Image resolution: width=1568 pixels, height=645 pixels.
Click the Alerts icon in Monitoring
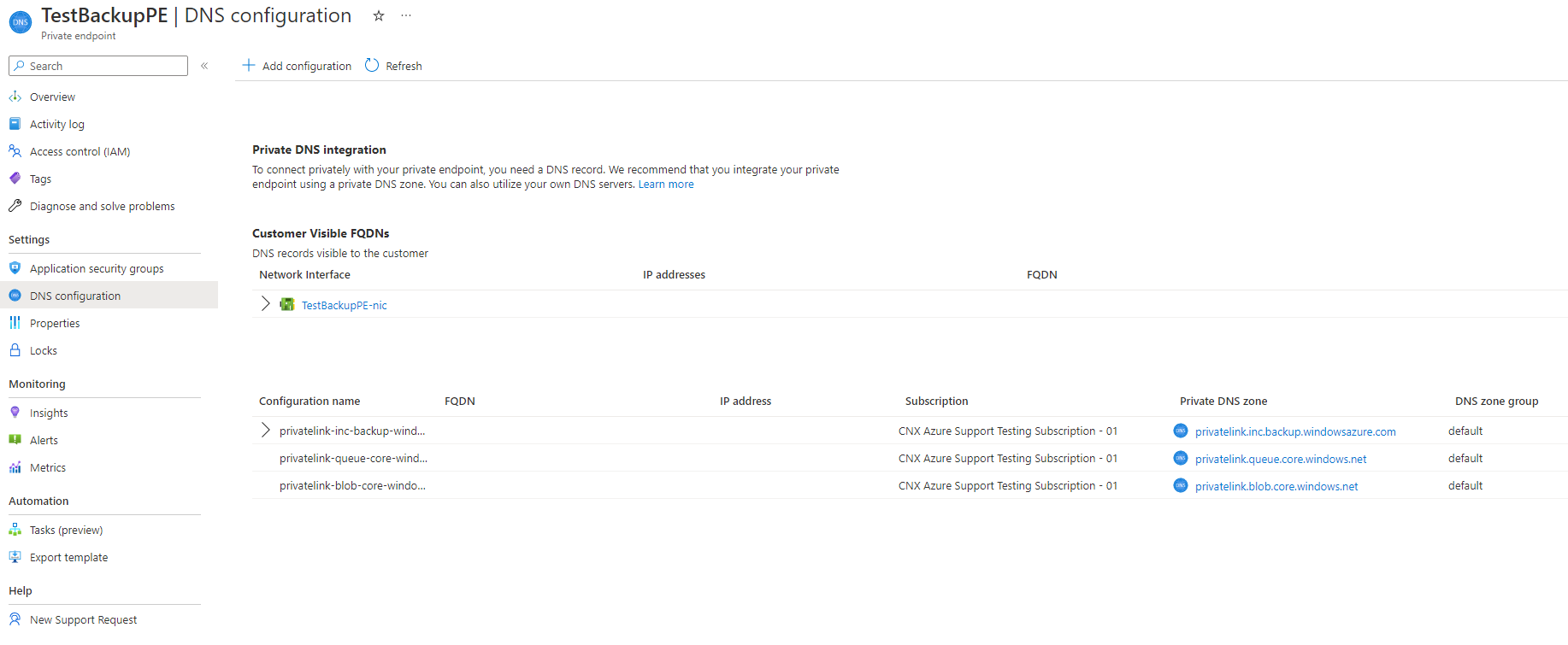pyautogui.click(x=15, y=440)
